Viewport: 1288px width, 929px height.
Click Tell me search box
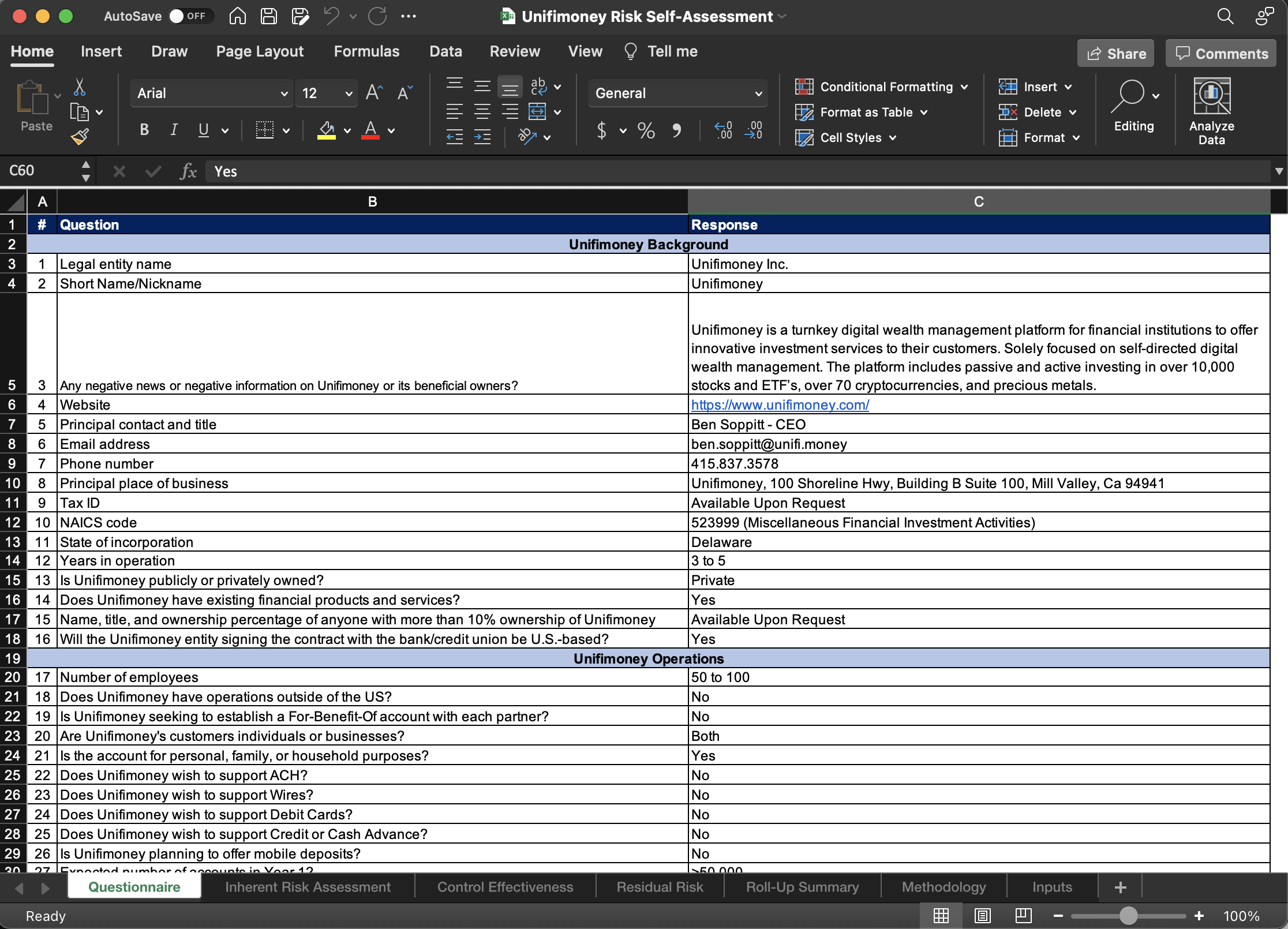coord(661,51)
